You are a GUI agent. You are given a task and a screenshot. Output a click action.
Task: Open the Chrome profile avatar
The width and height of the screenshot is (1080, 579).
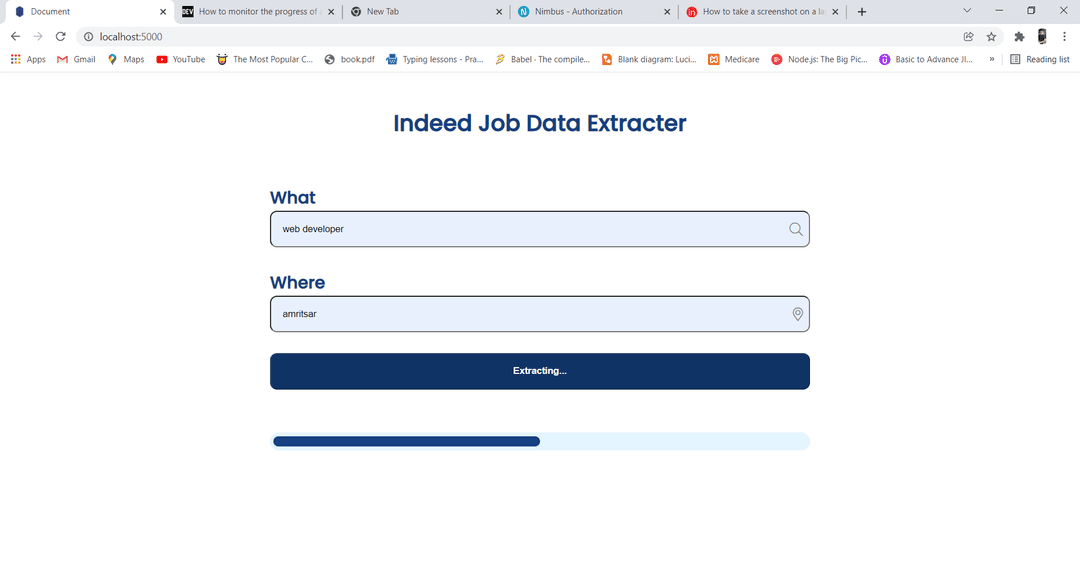pyautogui.click(x=1042, y=36)
